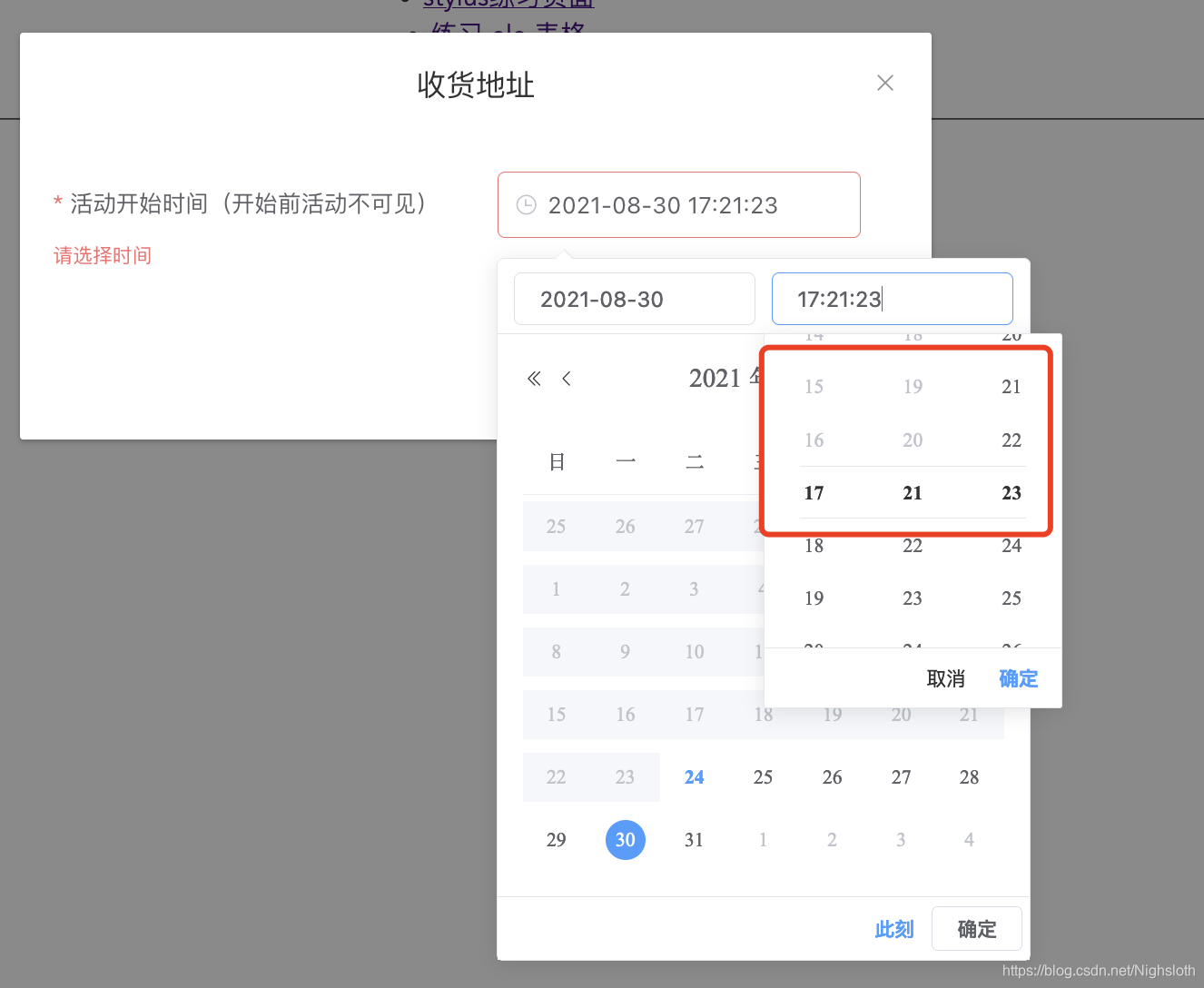Choose hour 19 in the time spinner
The image size is (1204, 988).
click(814, 598)
